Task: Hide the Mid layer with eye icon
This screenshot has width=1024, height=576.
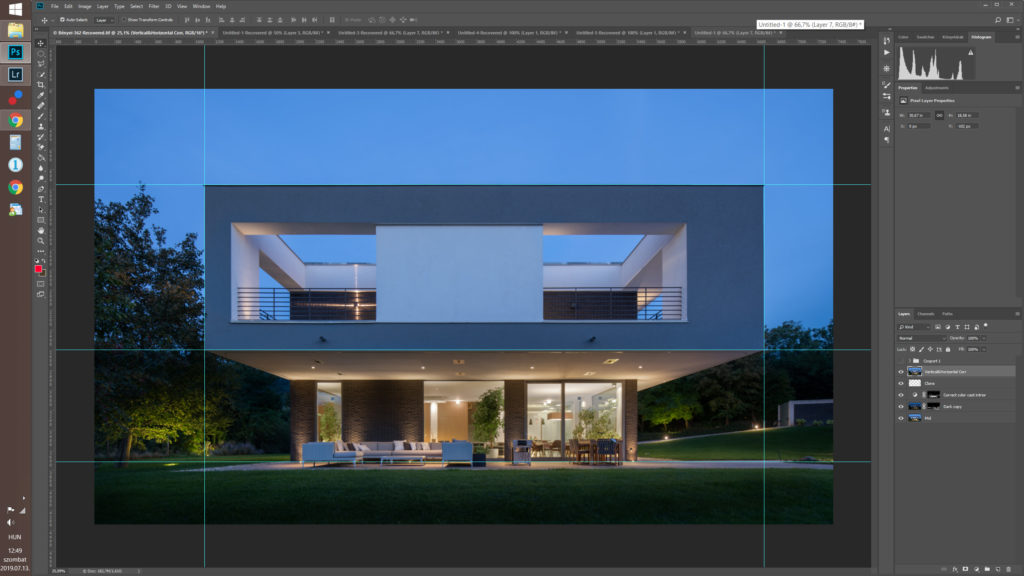Action: pyautogui.click(x=901, y=417)
